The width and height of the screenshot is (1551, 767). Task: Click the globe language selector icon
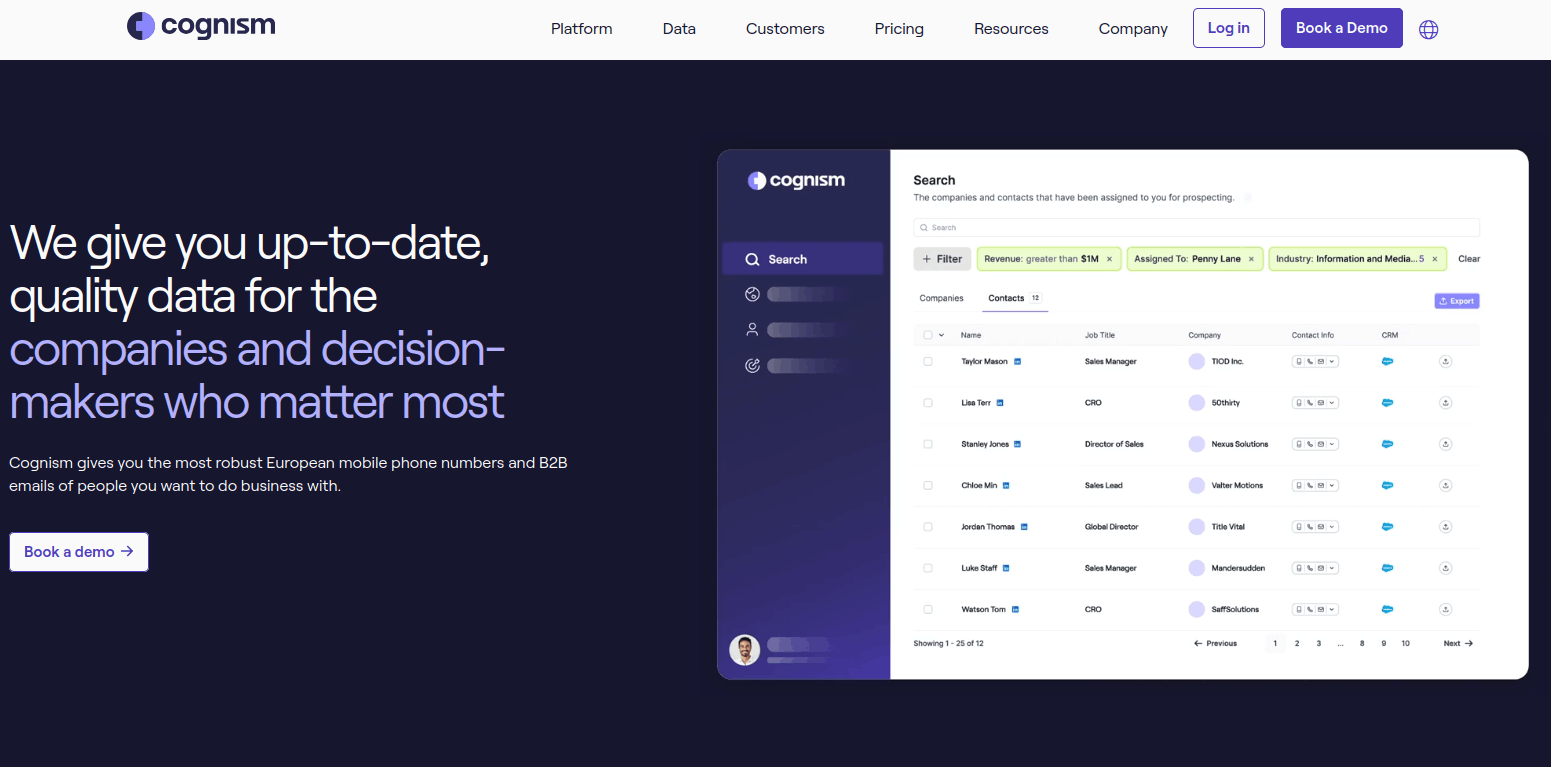[1428, 29]
